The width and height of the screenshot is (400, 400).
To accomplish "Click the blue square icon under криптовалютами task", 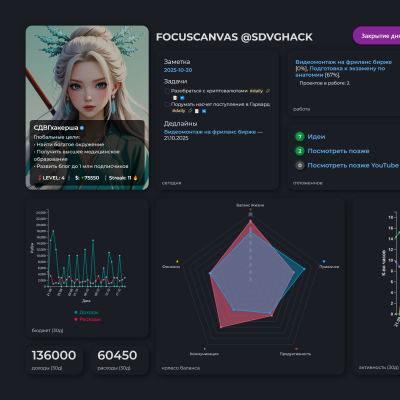I will click(182, 98).
